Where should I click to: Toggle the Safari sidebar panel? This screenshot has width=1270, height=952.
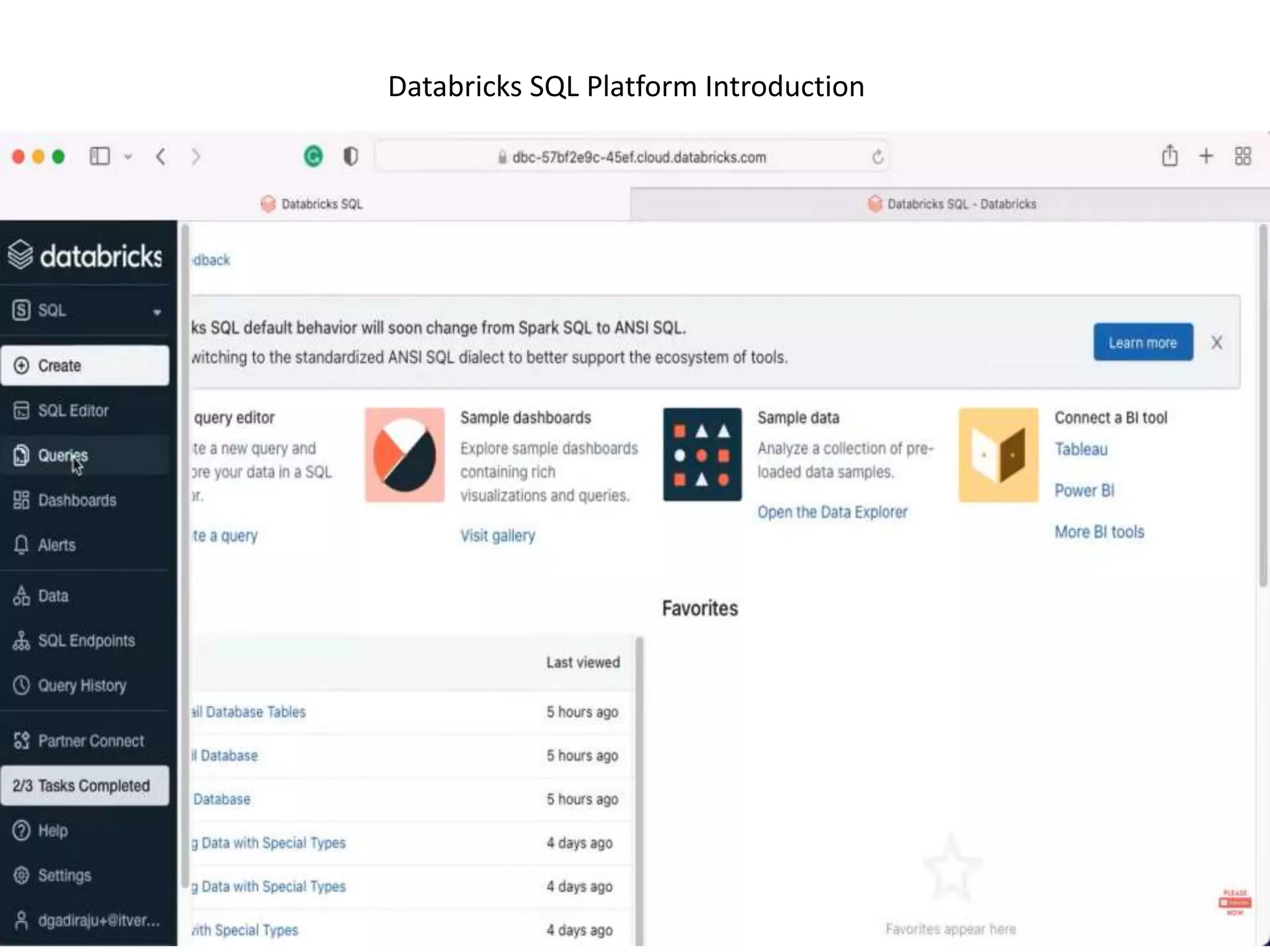click(x=100, y=156)
